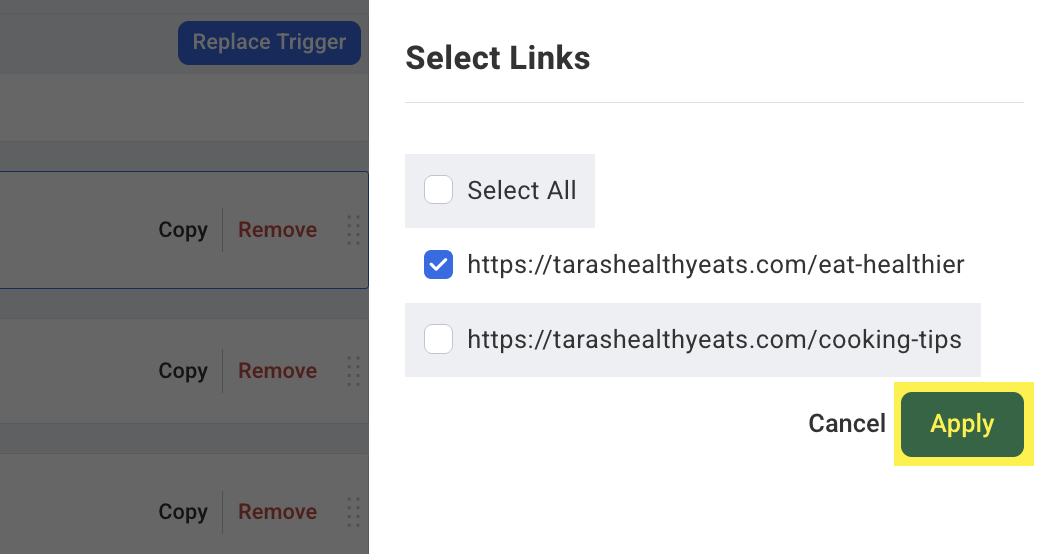Copy the middle action row

point(183,371)
